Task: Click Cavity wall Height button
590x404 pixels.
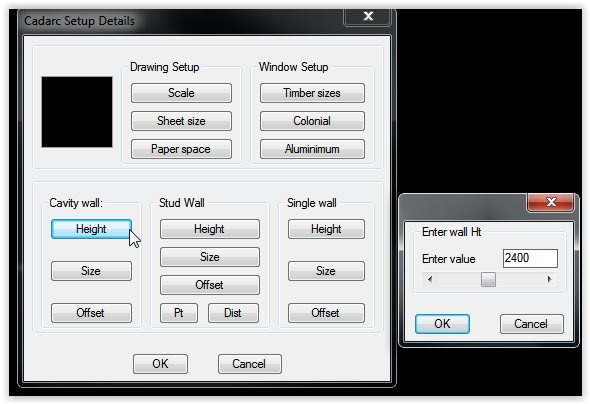Action: pyautogui.click(x=91, y=229)
